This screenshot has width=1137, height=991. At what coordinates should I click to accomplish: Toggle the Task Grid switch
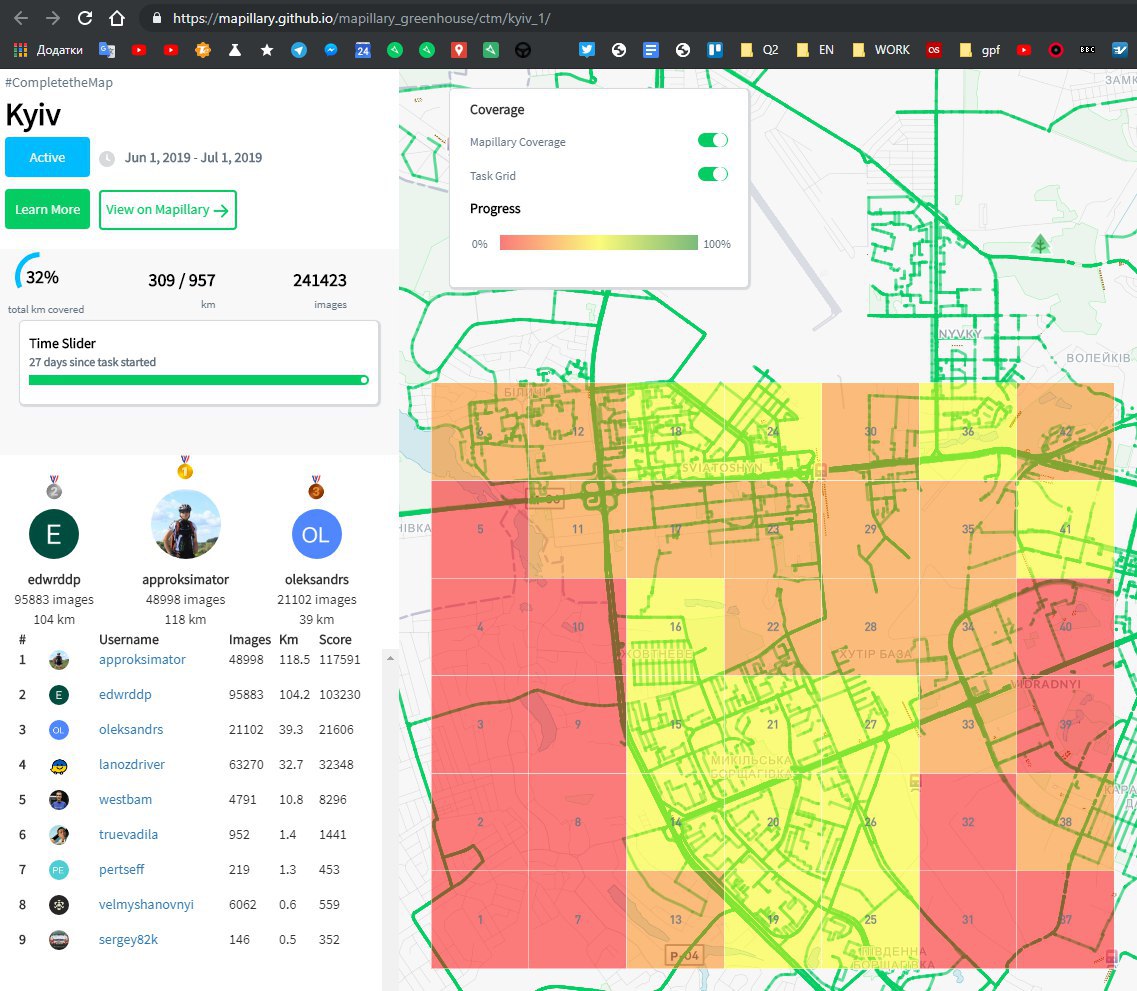[712, 174]
